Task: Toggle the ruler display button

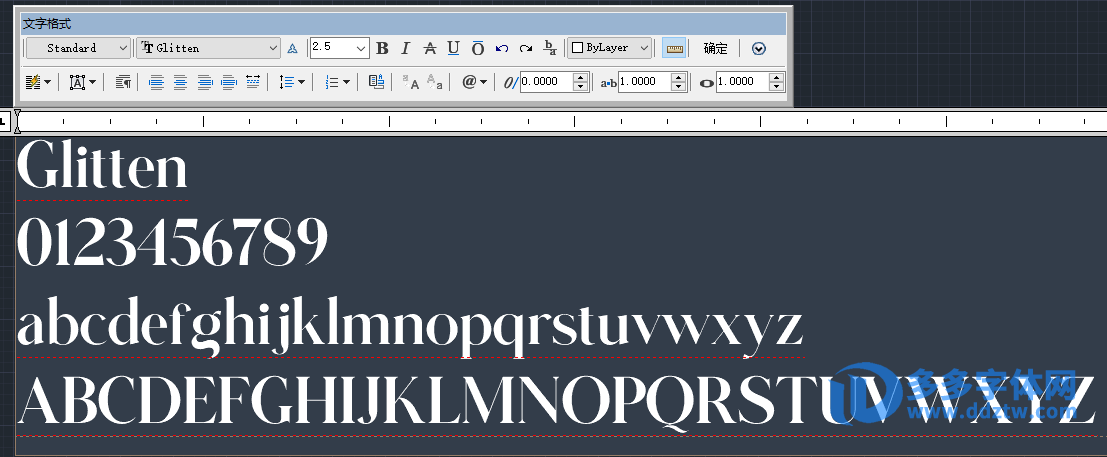Action: click(674, 48)
